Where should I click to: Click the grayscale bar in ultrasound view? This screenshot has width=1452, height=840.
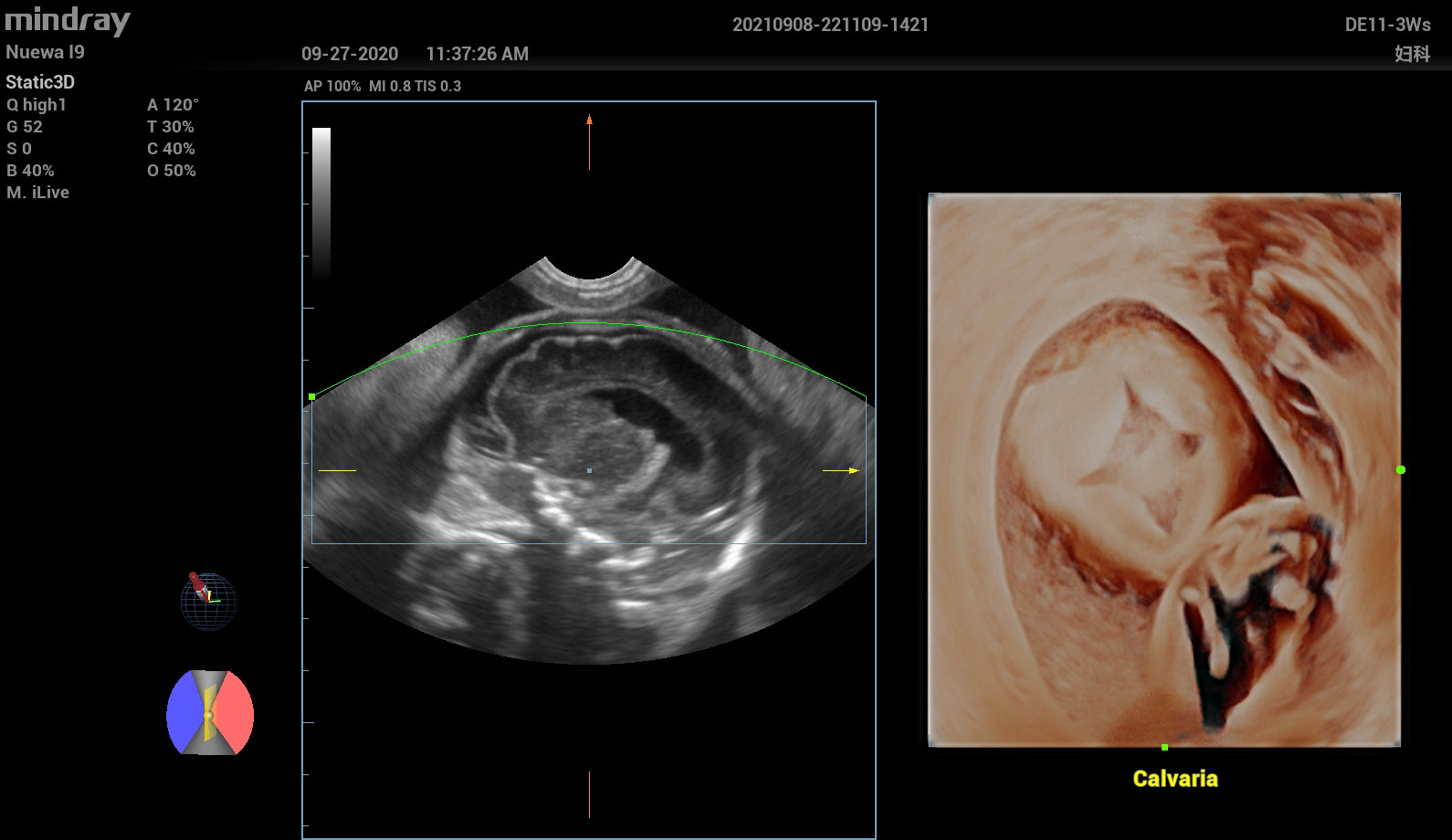321,203
